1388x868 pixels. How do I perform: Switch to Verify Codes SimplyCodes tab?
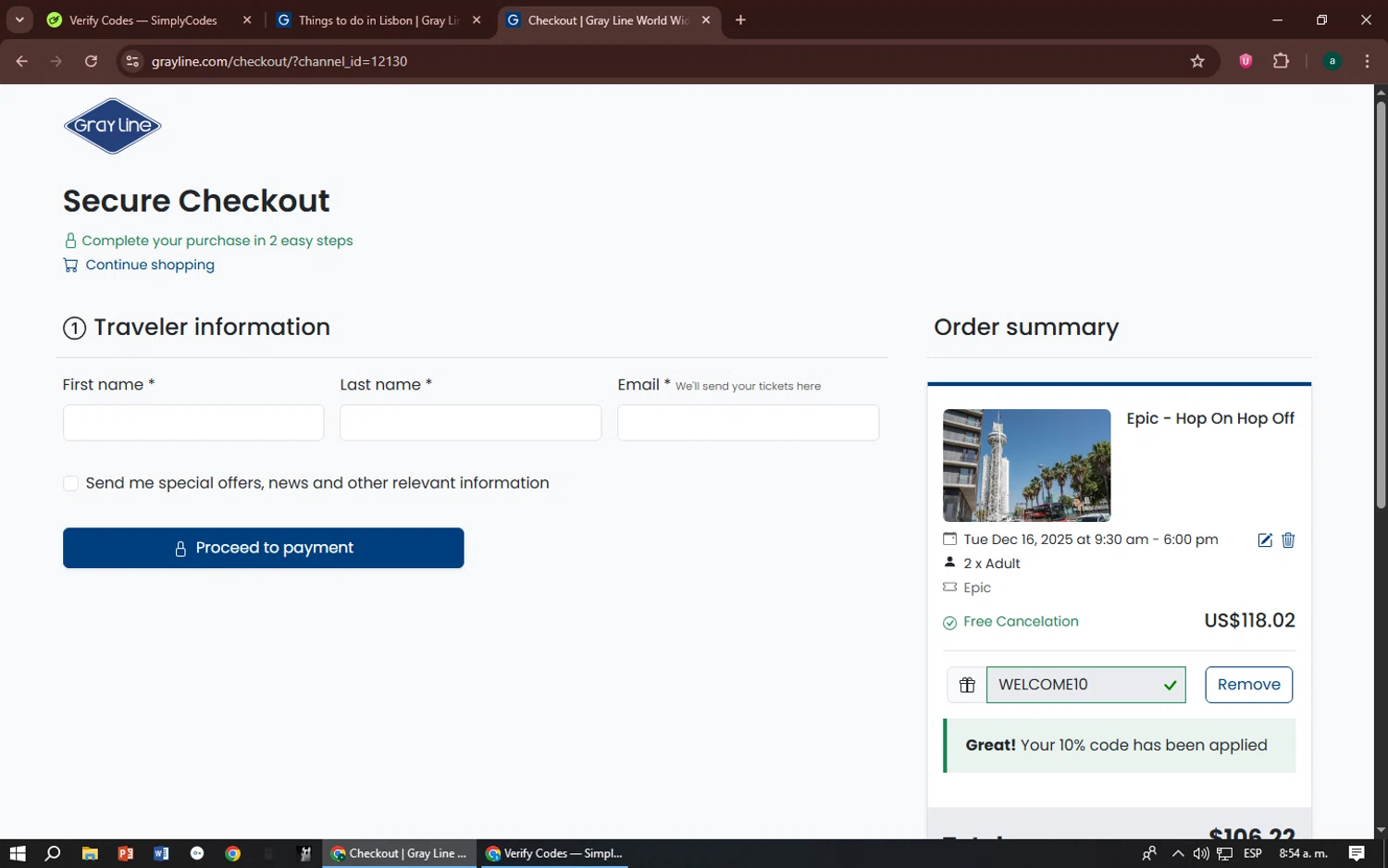point(143,20)
